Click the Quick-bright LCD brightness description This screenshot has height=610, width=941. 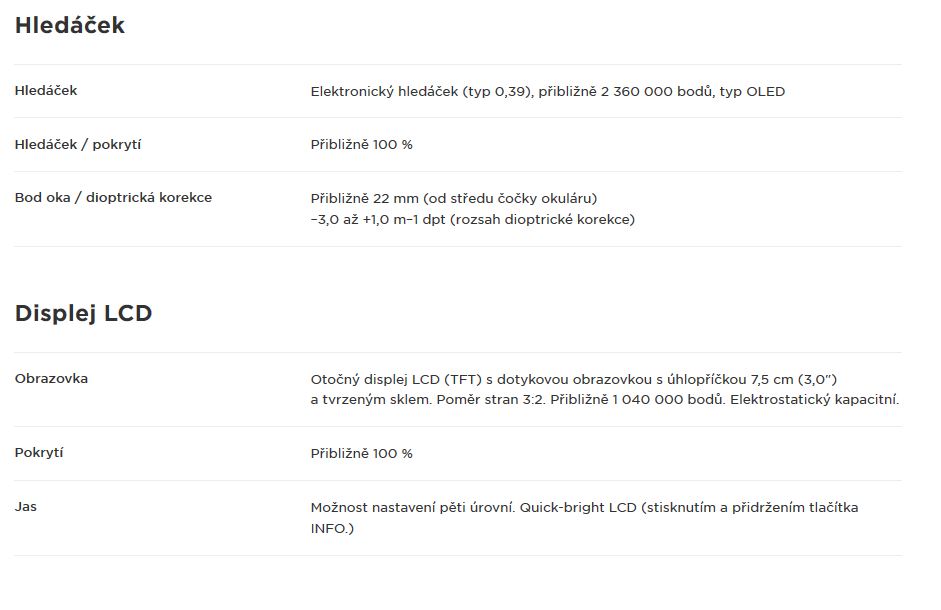(x=585, y=508)
